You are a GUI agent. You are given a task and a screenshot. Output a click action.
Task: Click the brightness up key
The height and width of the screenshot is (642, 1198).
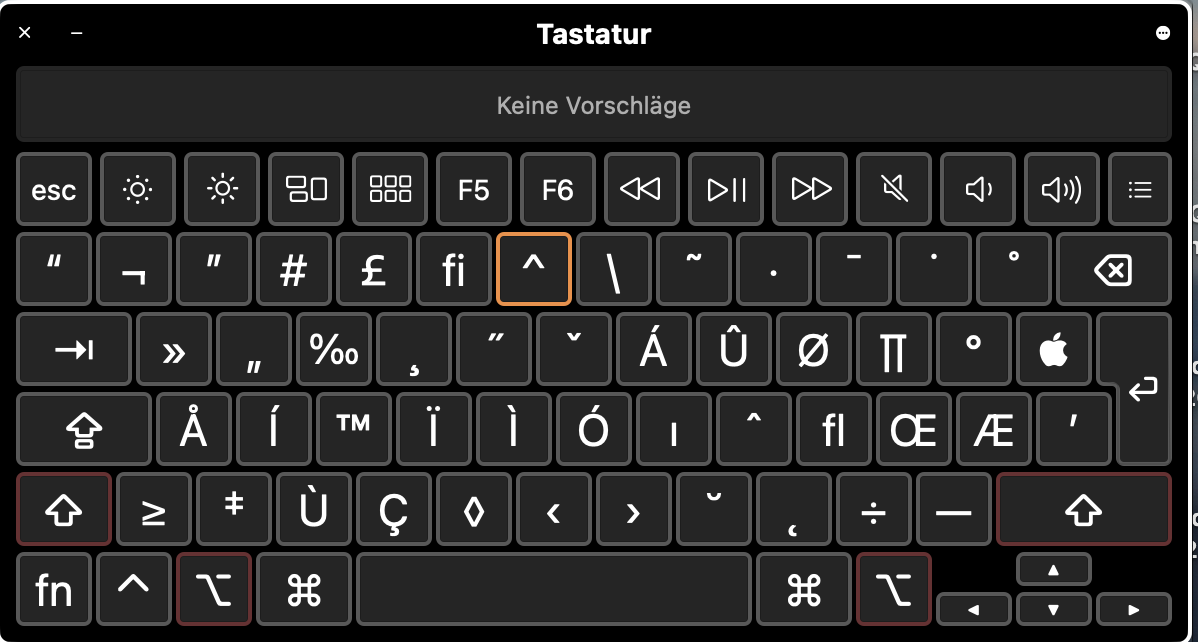(x=222, y=189)
